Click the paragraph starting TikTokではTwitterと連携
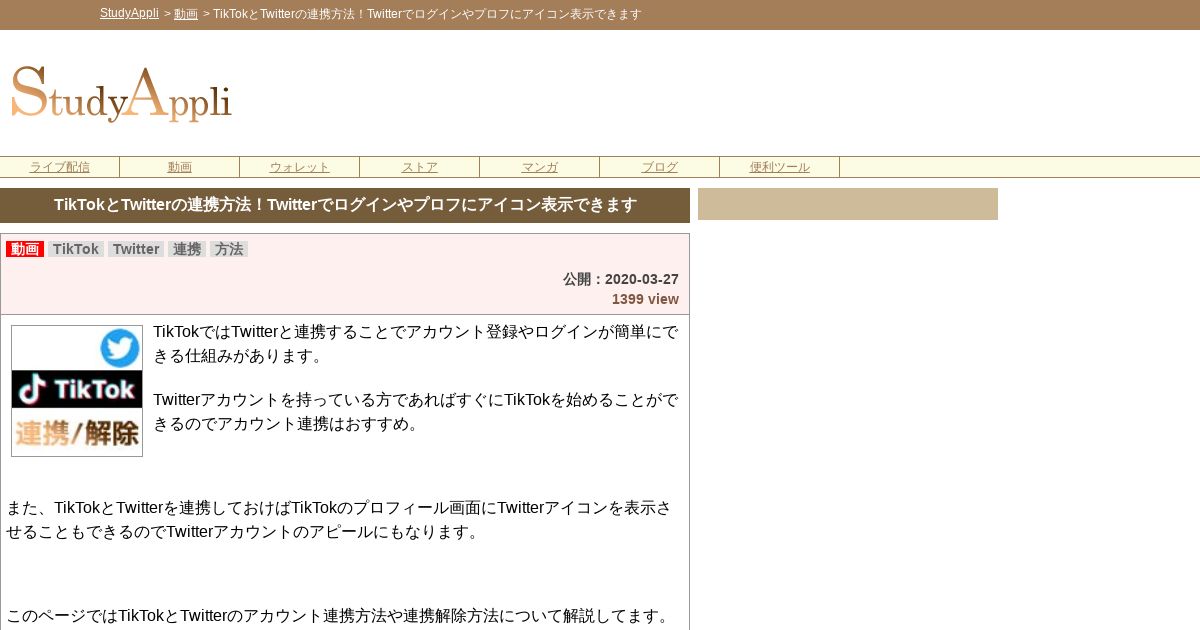 point(415,344)
